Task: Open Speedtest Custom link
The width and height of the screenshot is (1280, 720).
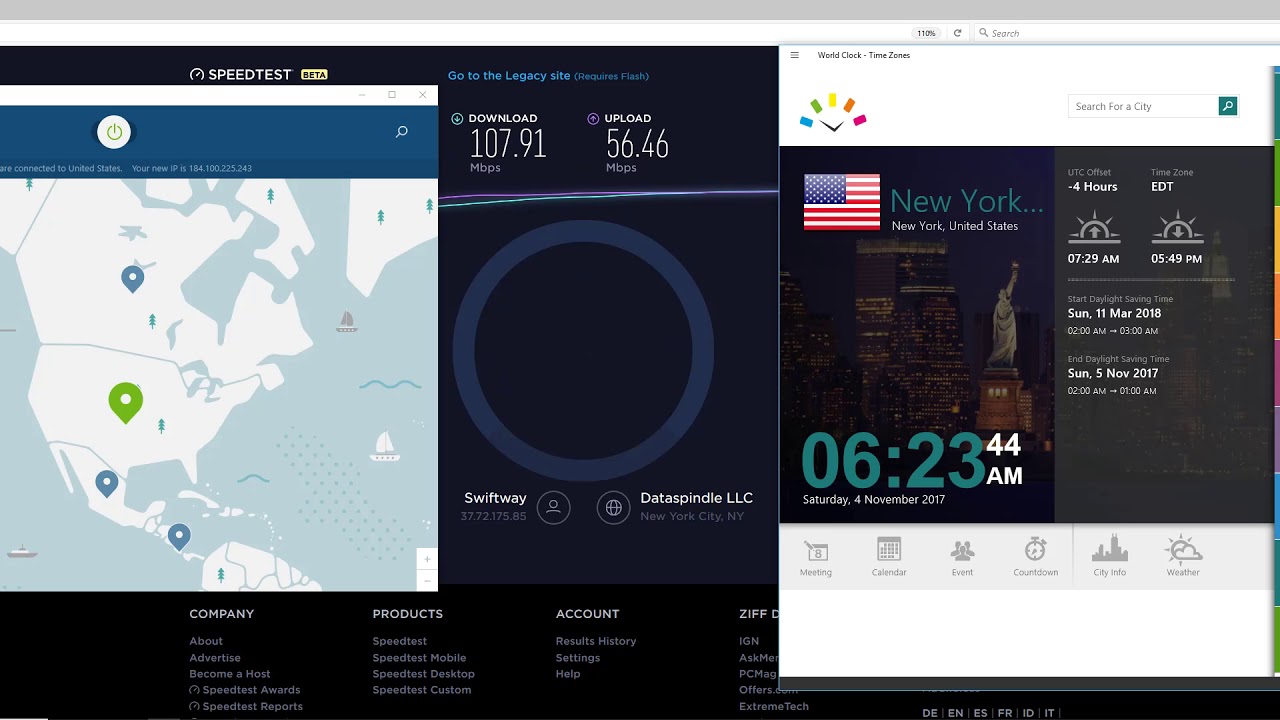Action: 422,690
